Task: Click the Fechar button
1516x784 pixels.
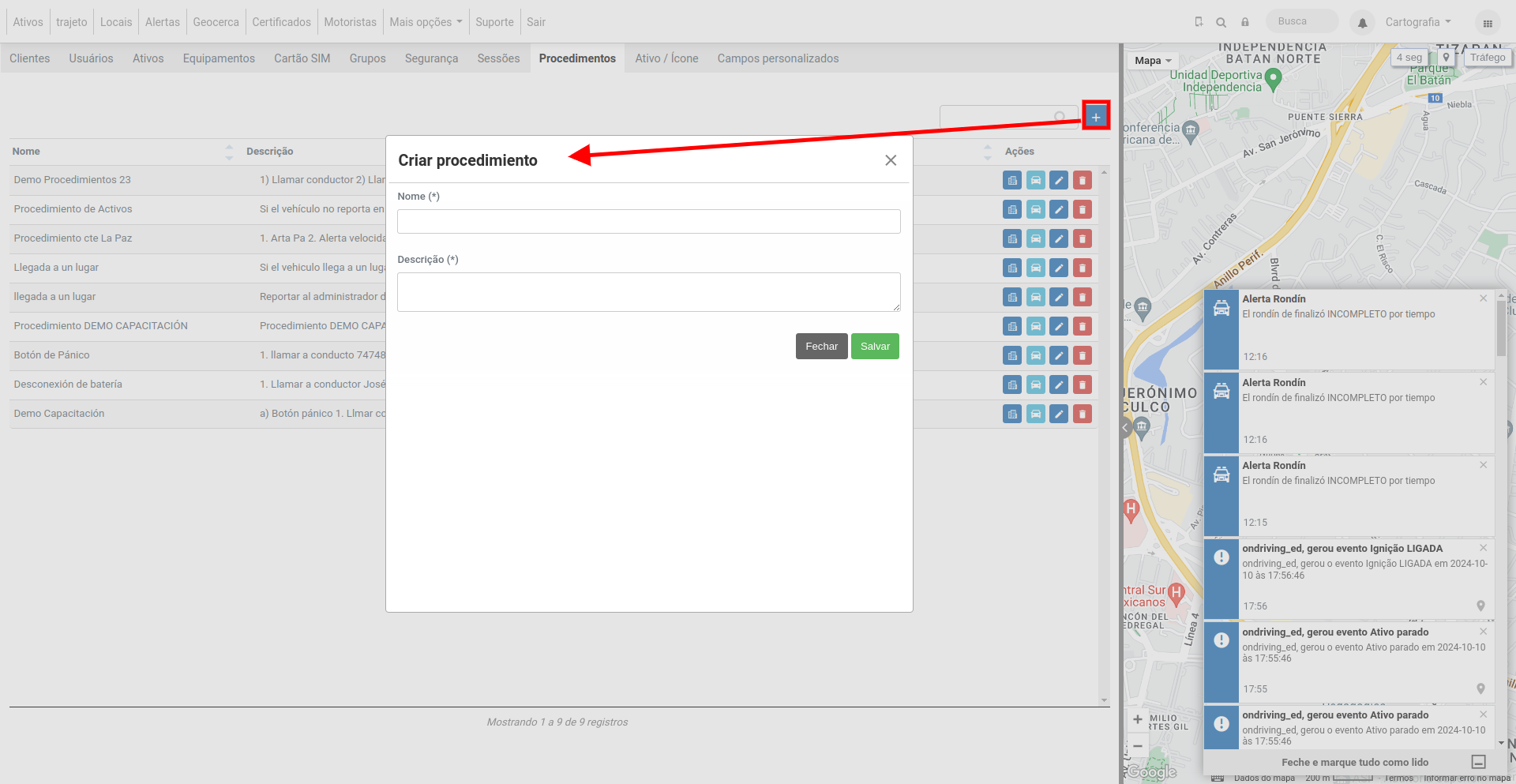Action: click(x=821, y=347)
